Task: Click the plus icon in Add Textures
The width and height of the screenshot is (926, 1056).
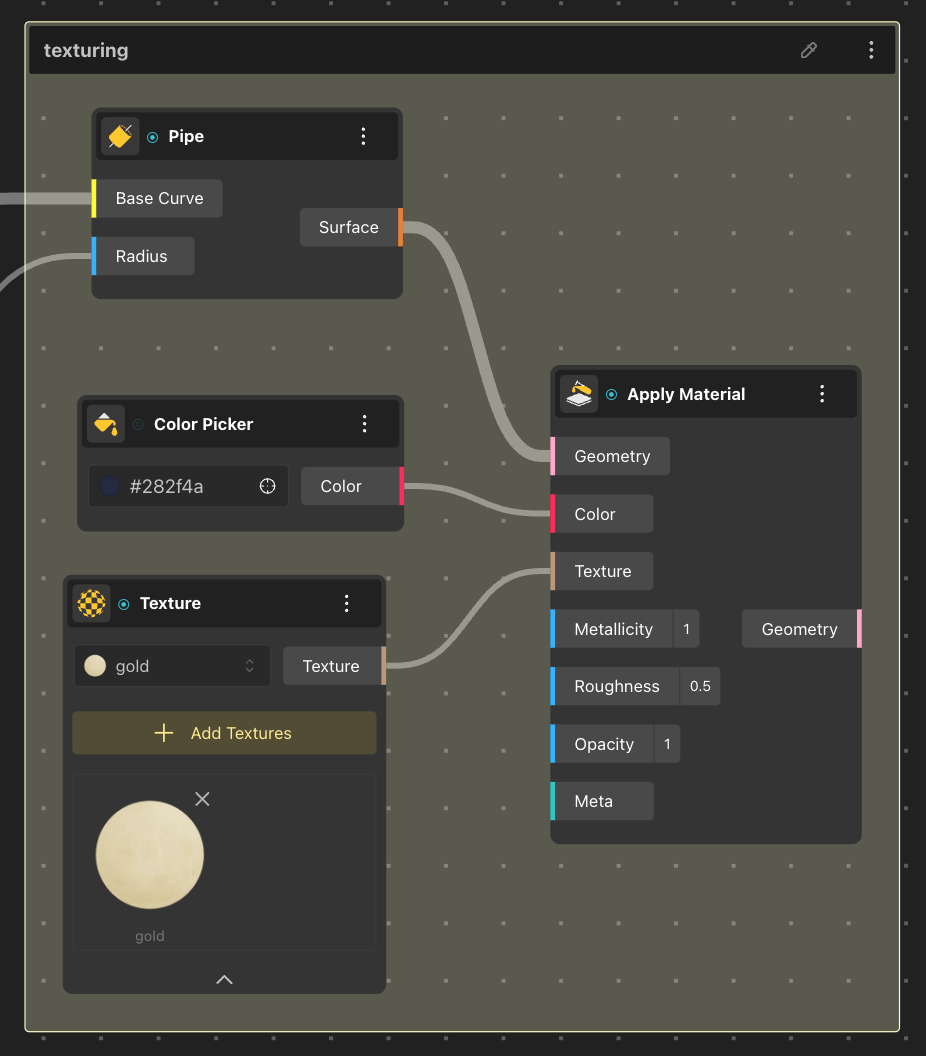Action: coord(164,733)
